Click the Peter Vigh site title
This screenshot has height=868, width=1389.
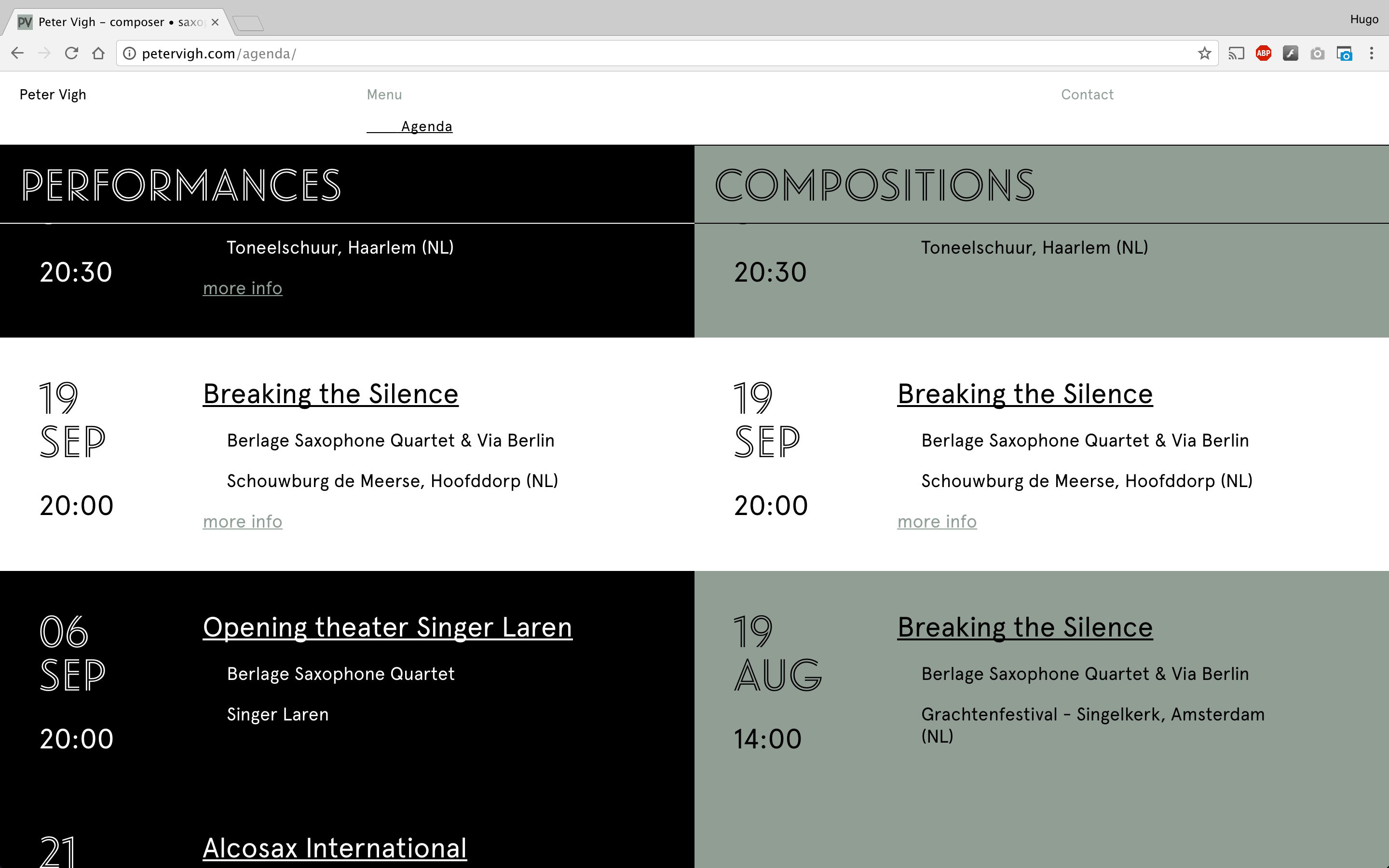[x=53, y=95]
